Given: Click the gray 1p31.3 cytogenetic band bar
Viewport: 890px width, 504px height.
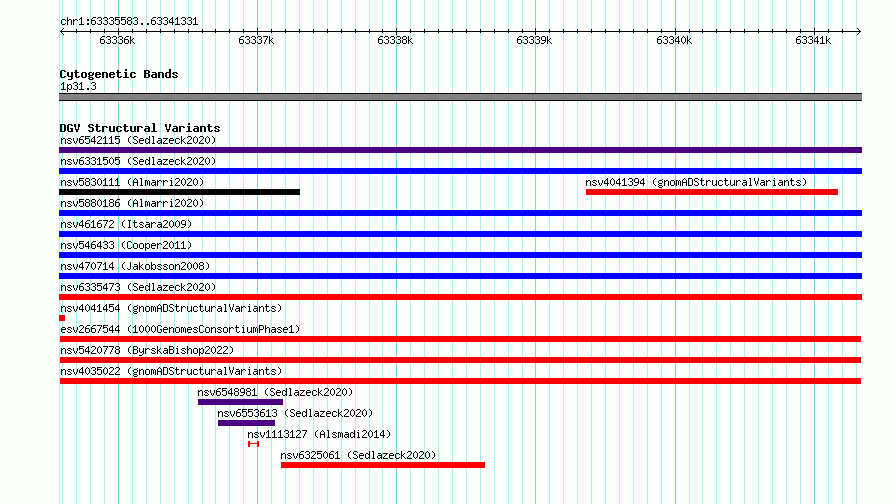Looking at the screenshot, I should pos(460,97).
